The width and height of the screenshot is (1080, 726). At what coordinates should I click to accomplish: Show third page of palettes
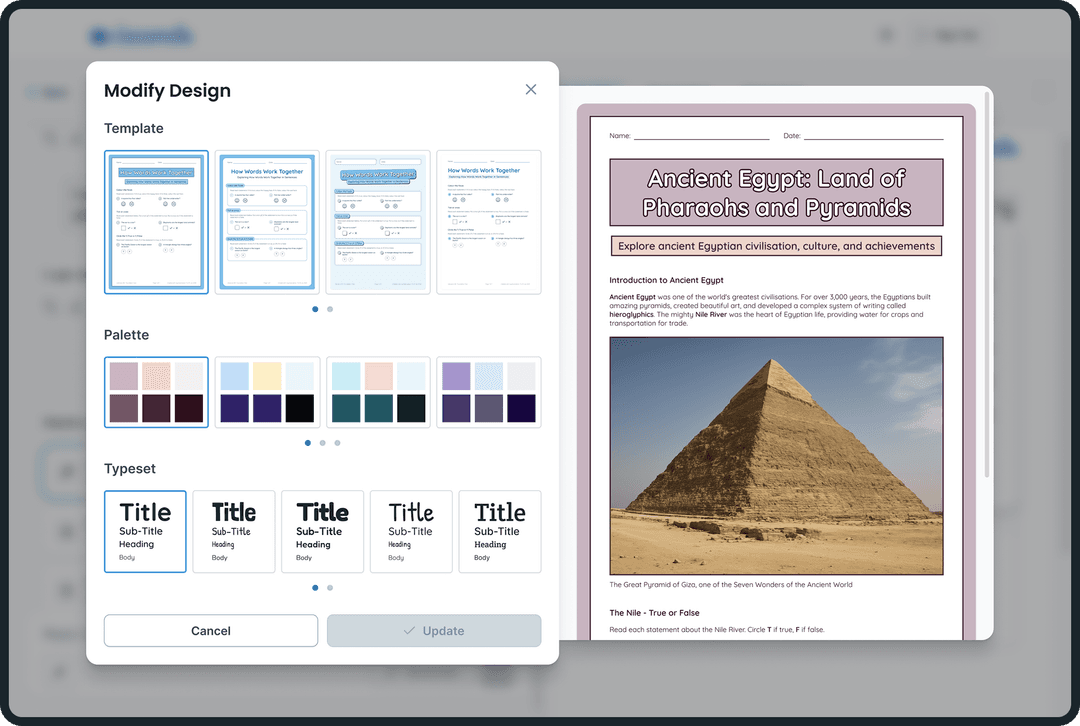pos(337,443)
